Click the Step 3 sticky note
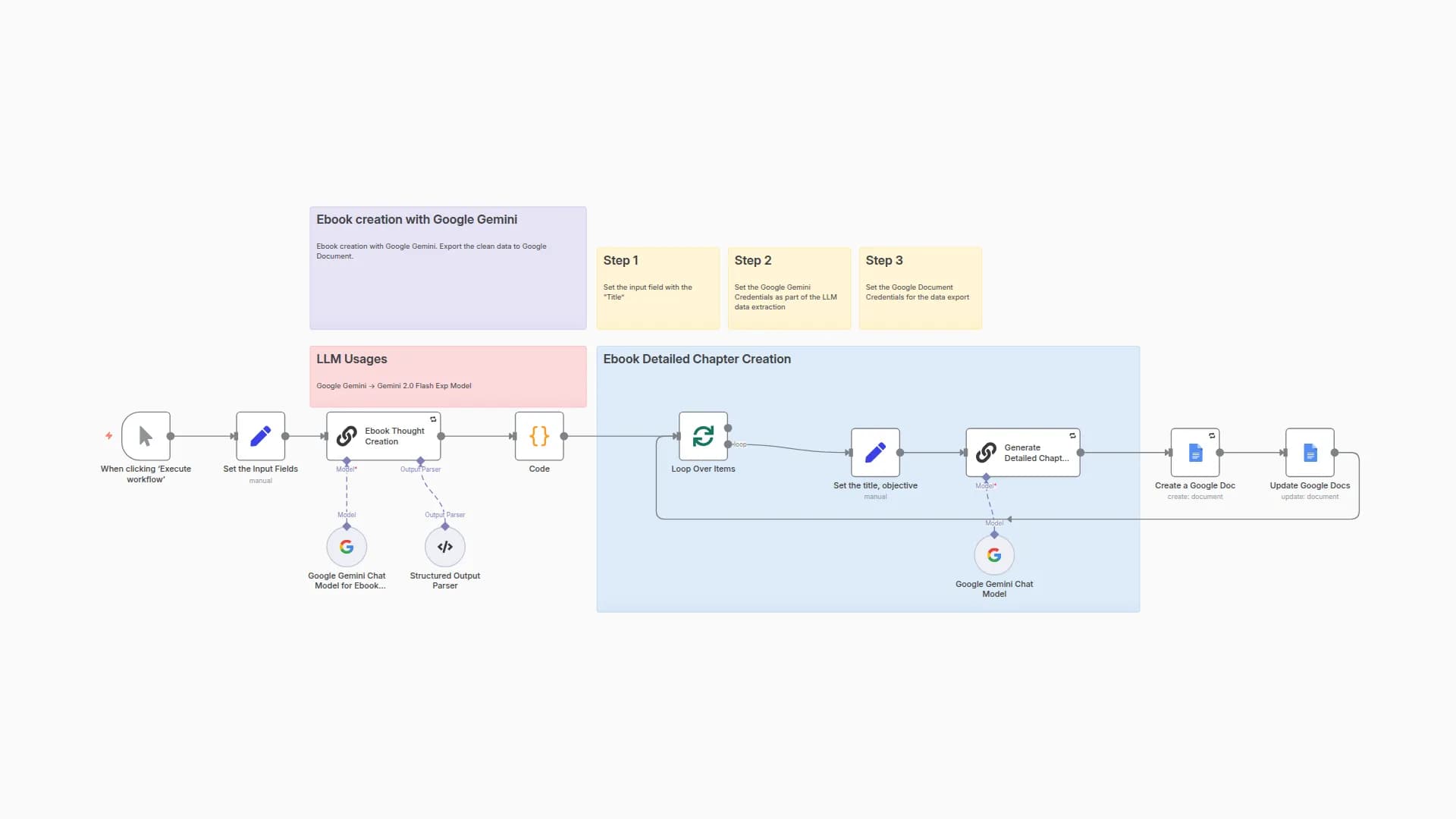Viewport: 1456px width, 819px height. pyautogui.click(x=920, y=288)
